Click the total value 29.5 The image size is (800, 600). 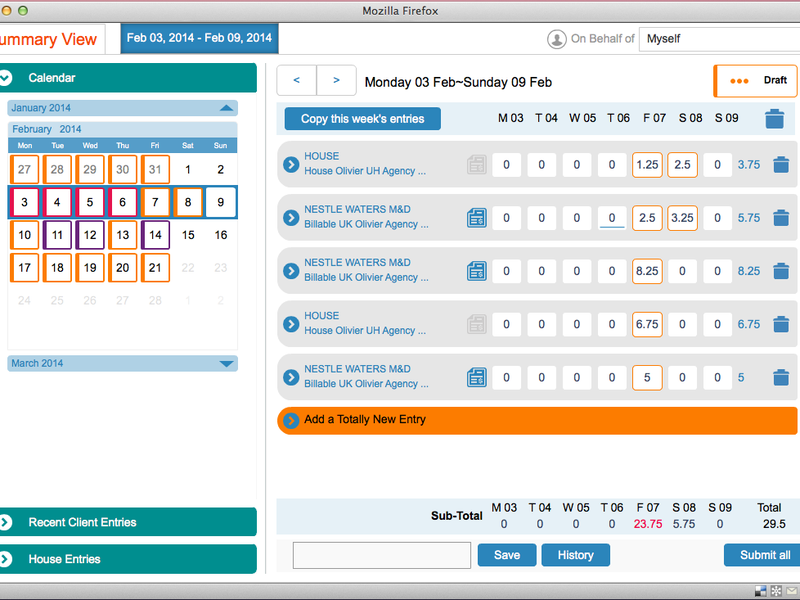[774, 524]
